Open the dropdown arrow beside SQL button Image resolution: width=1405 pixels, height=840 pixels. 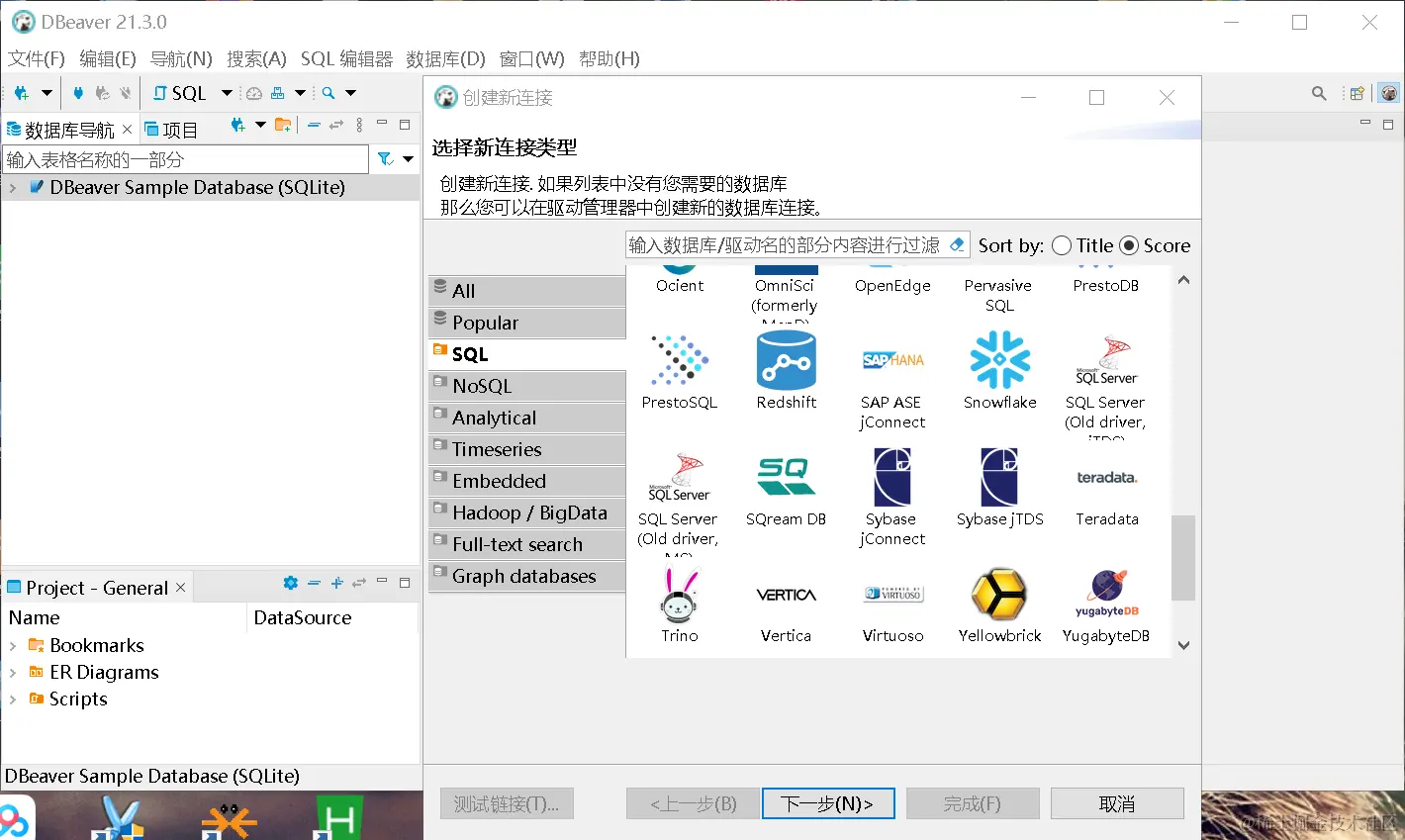227,93
